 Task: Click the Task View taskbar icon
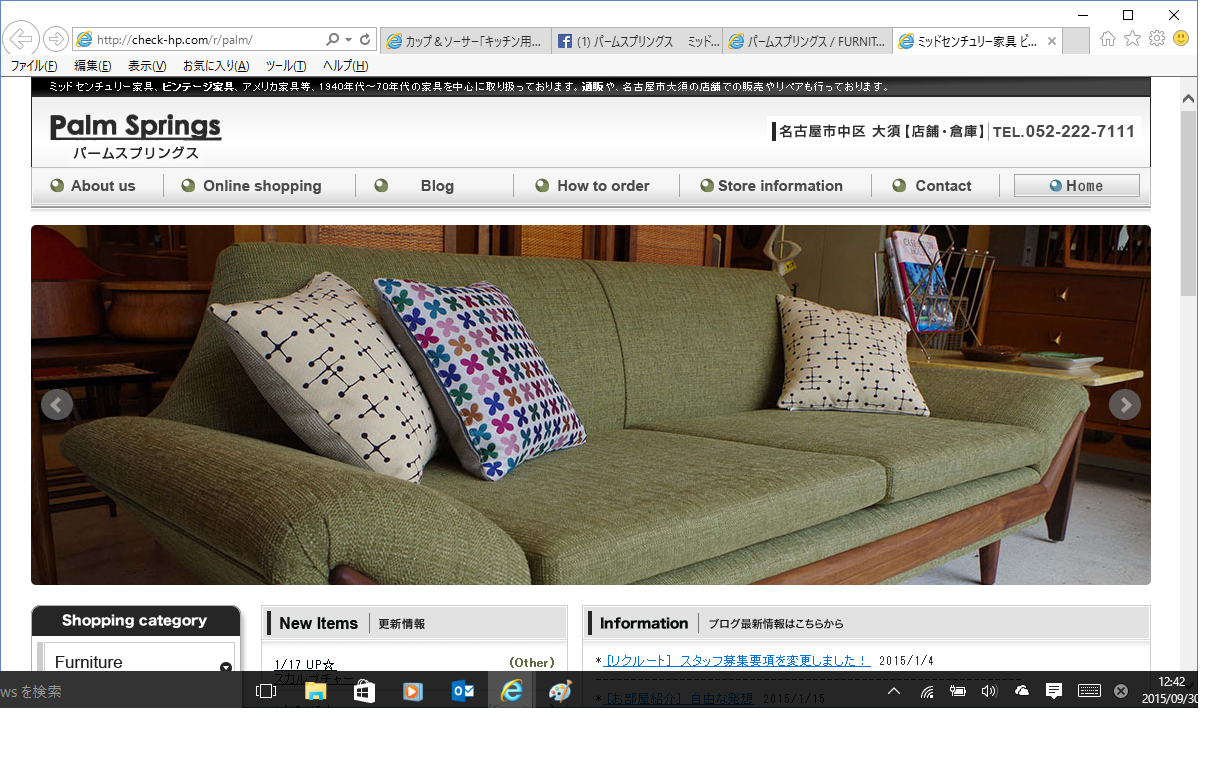point(266,691)
